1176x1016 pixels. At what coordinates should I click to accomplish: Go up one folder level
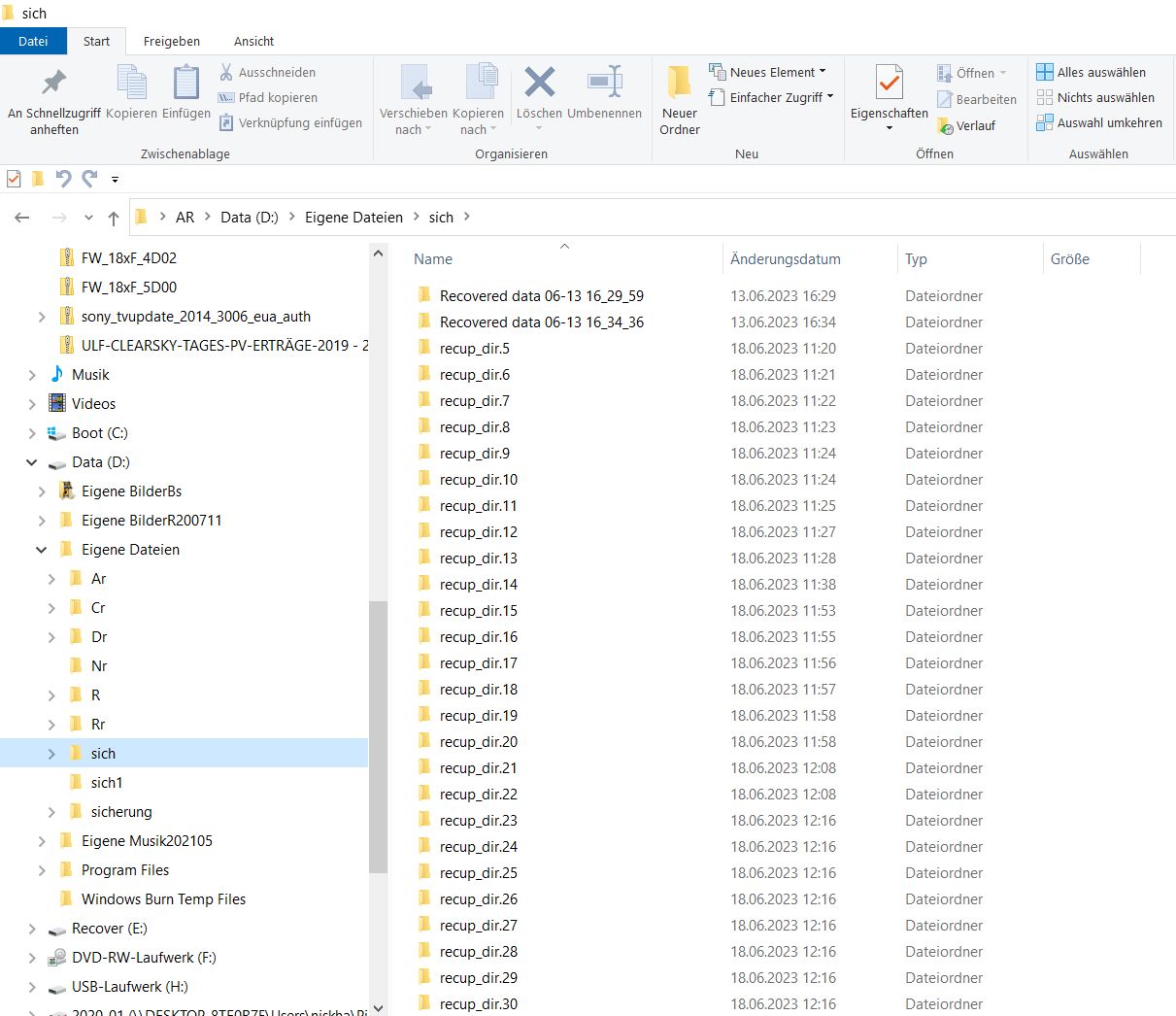tap(114, 218)
